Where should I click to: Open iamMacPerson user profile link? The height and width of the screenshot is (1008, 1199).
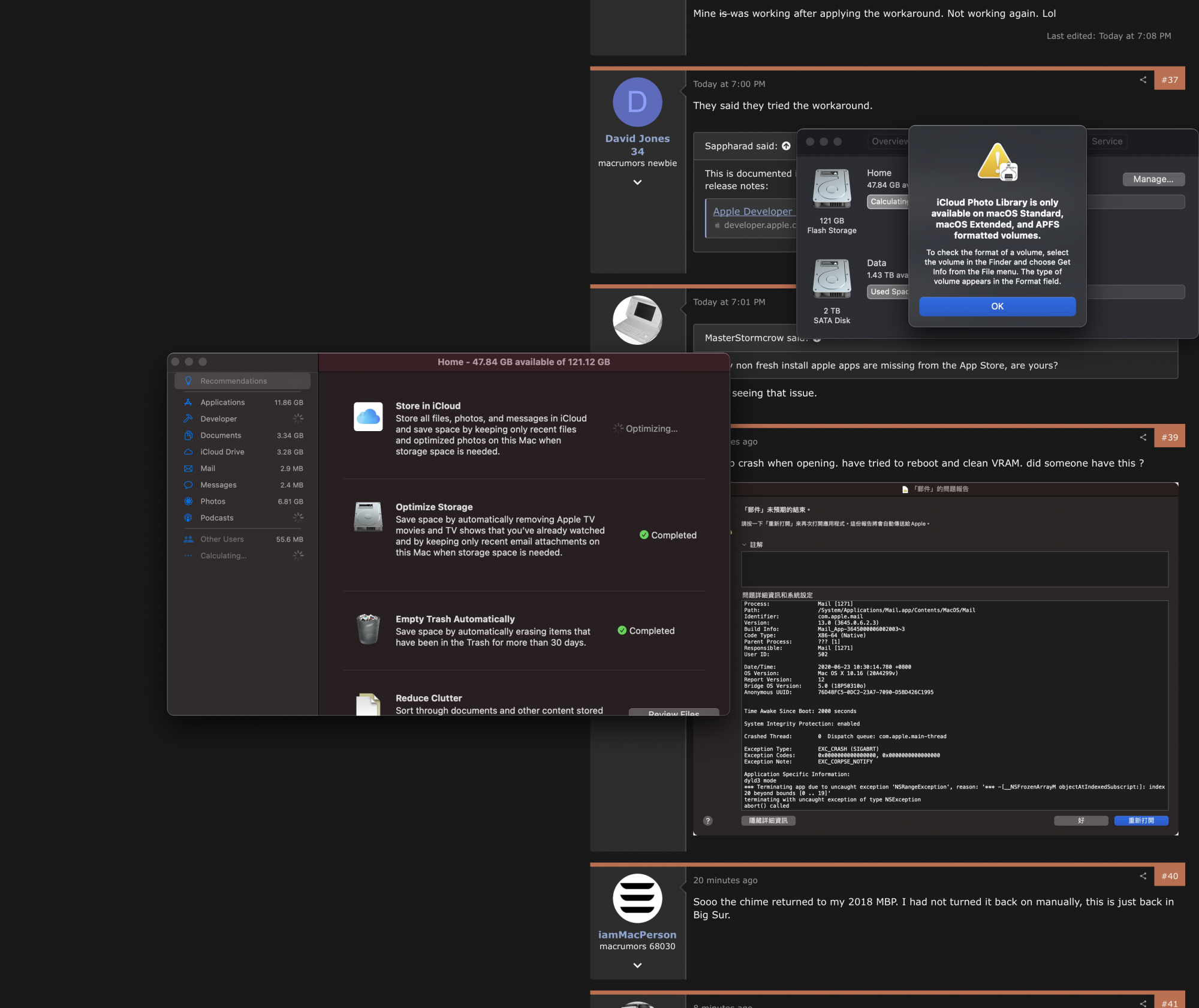pyautogui.click(x=637, y=935)
